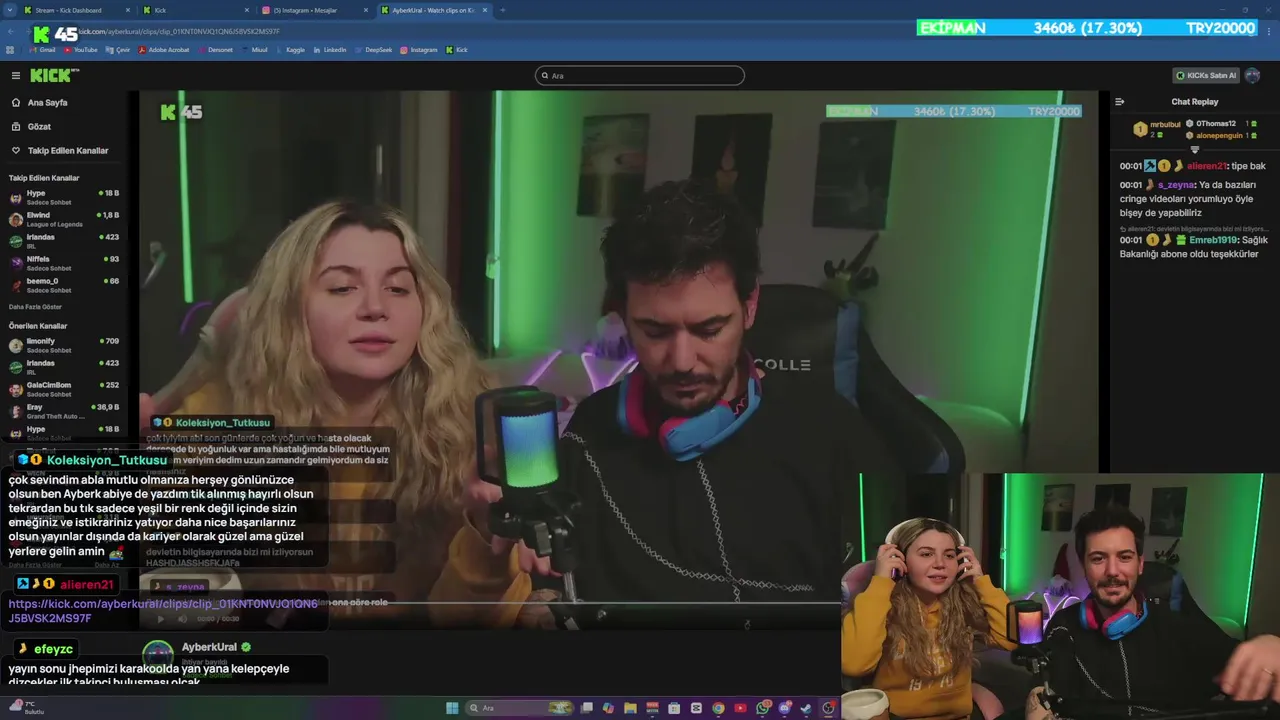Expand Daha Fazla Göster list
1280x720 pixels.
[35, 307]
